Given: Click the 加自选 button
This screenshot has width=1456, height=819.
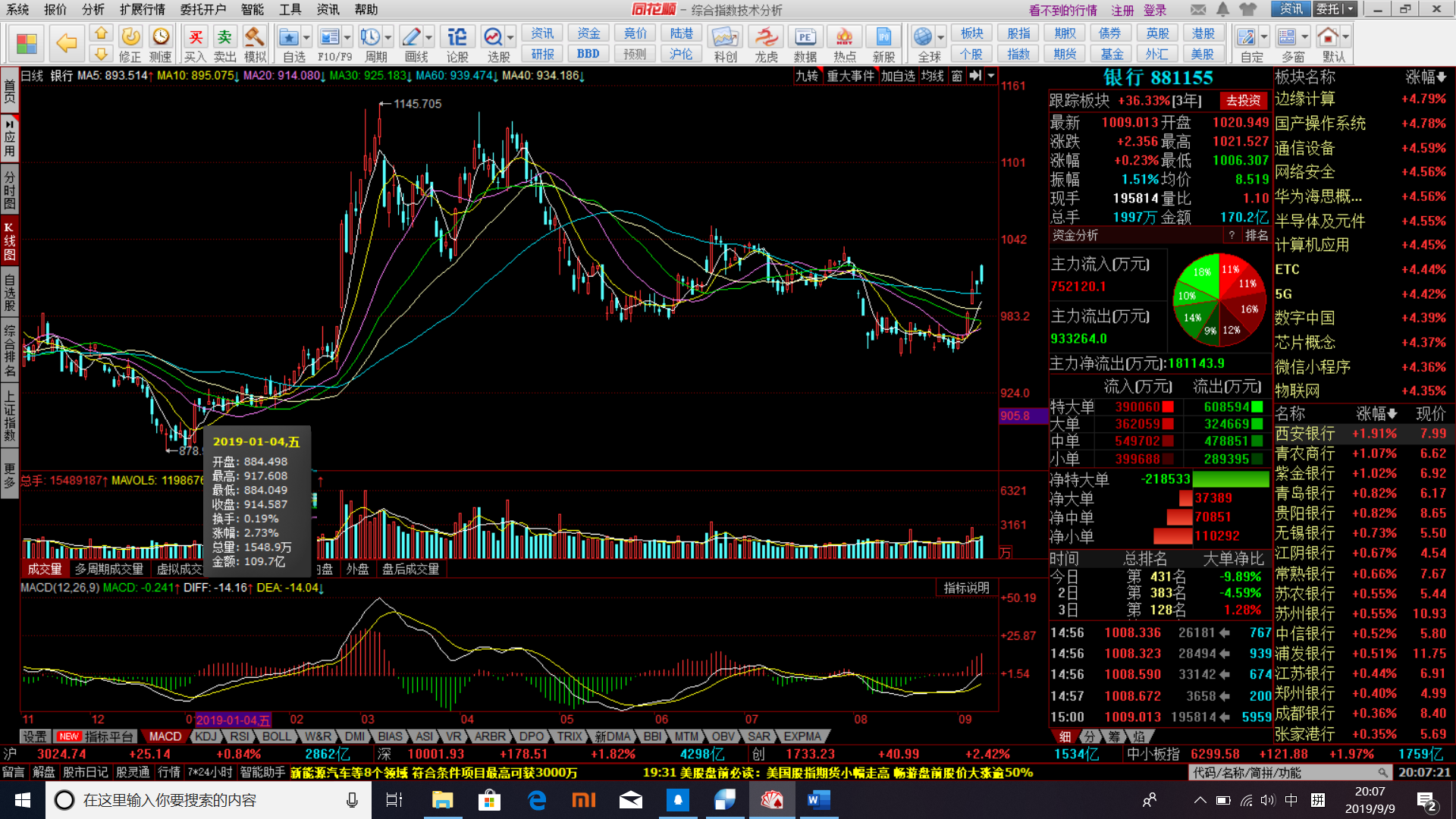Looking at the screenshot, I should [x=898, y=76].
